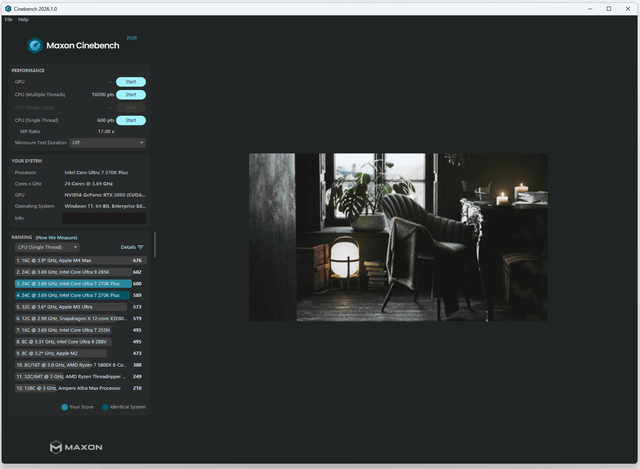The width and height of the screenshot is (640, 469).
Task: Open the File menu
Action: click(9, 19)
